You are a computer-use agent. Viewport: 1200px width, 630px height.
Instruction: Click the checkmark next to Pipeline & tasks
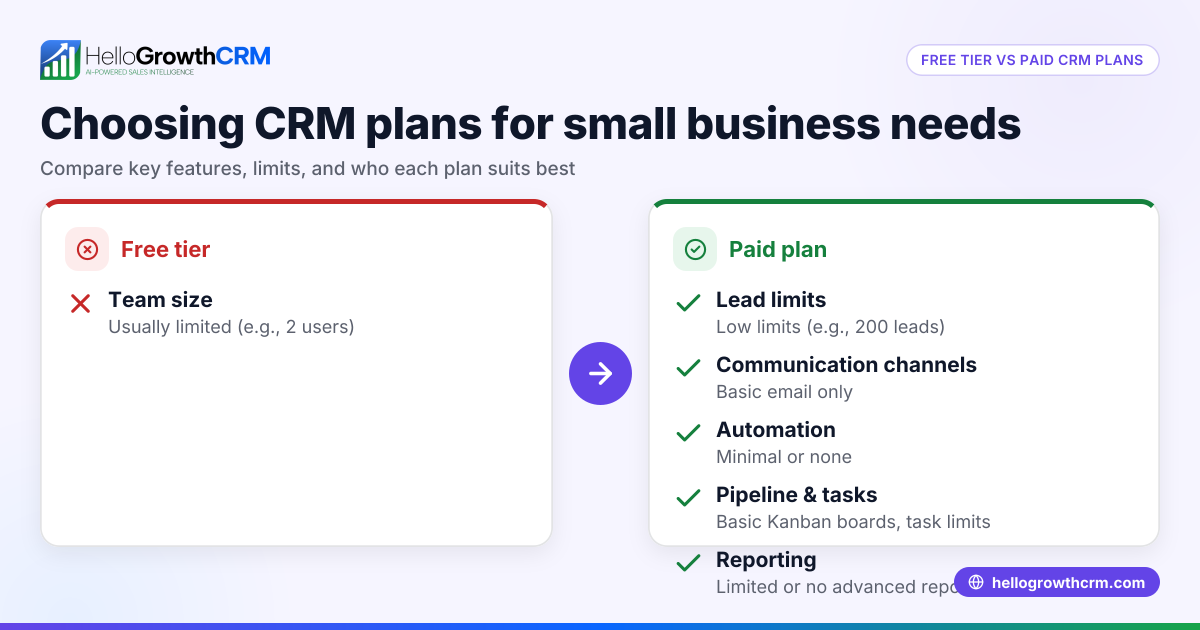(x=688, y=498)
